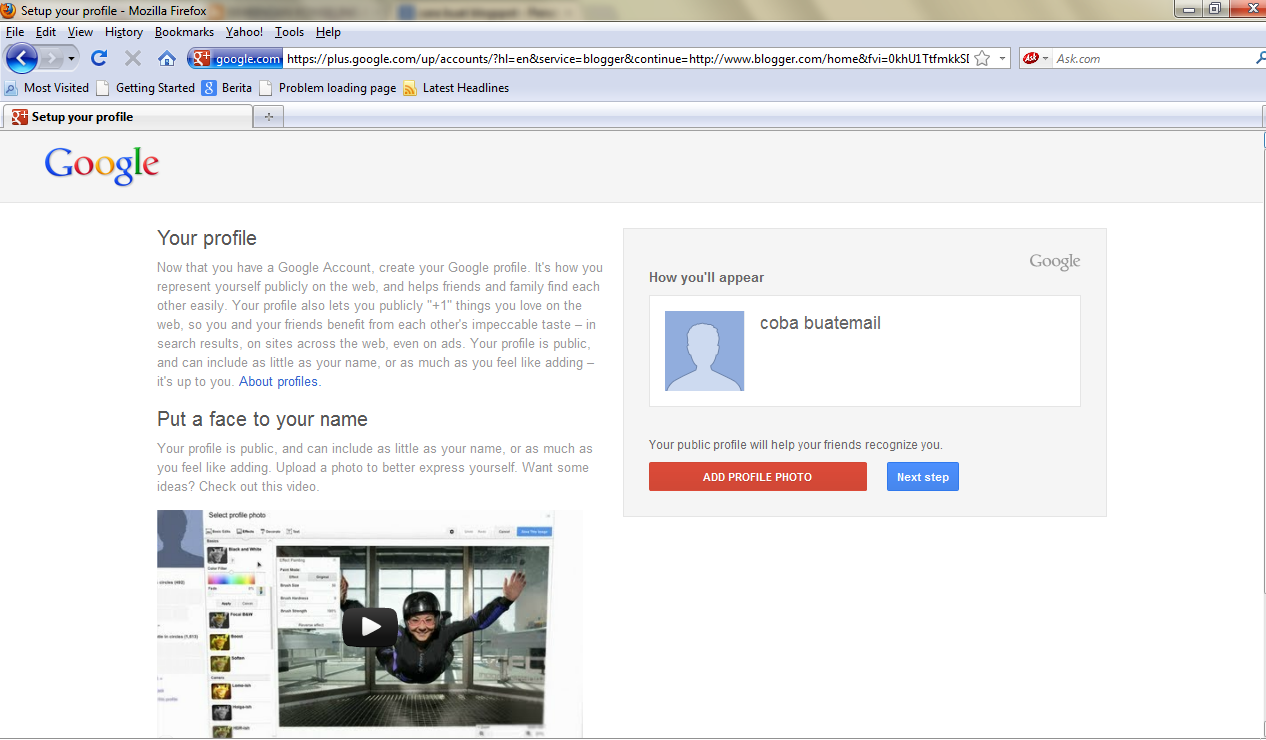This screenshot has height=740, width=1266.
Task: Open a new tab with plus button
Action: click(268, 117)
